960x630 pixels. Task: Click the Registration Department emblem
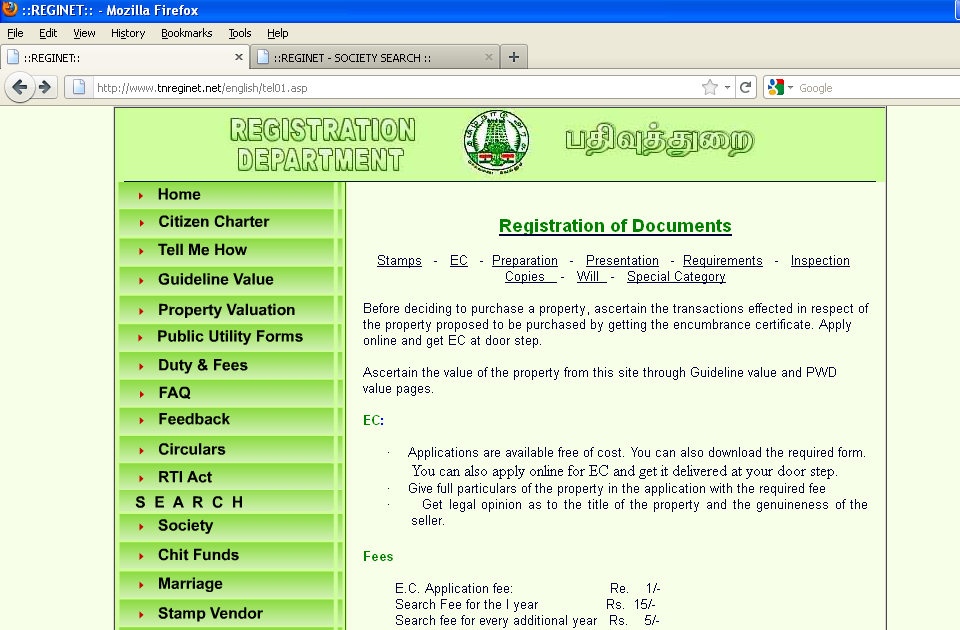coord(497,141)
